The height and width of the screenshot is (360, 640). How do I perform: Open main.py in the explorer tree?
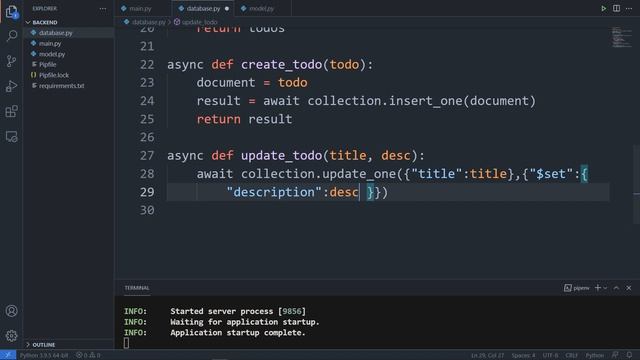pos(50,43)
